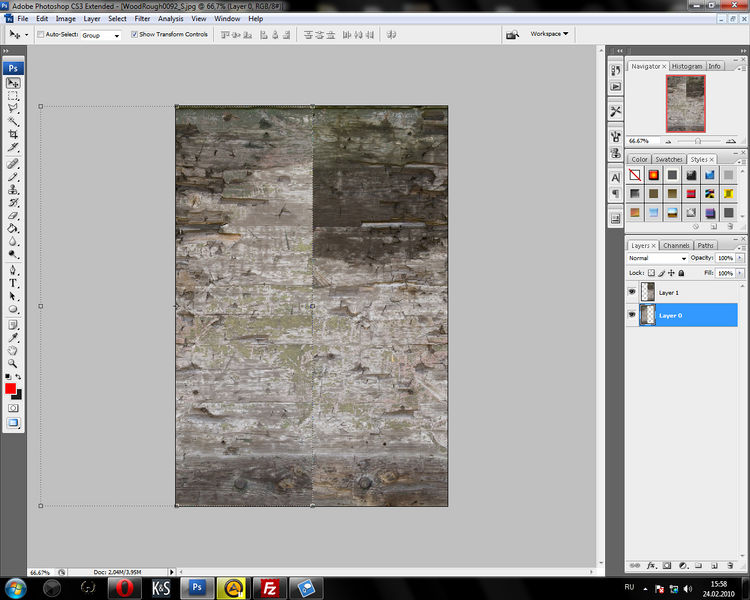Select the Rectangular Marquee tool
This screenshot has height=600, width=750.
(13, 96)
